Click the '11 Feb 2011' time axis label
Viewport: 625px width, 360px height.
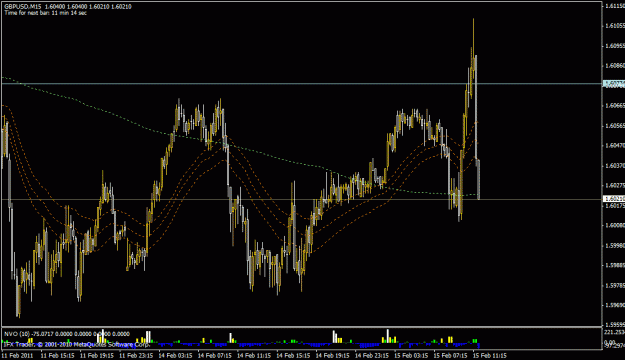click(17, 355)
